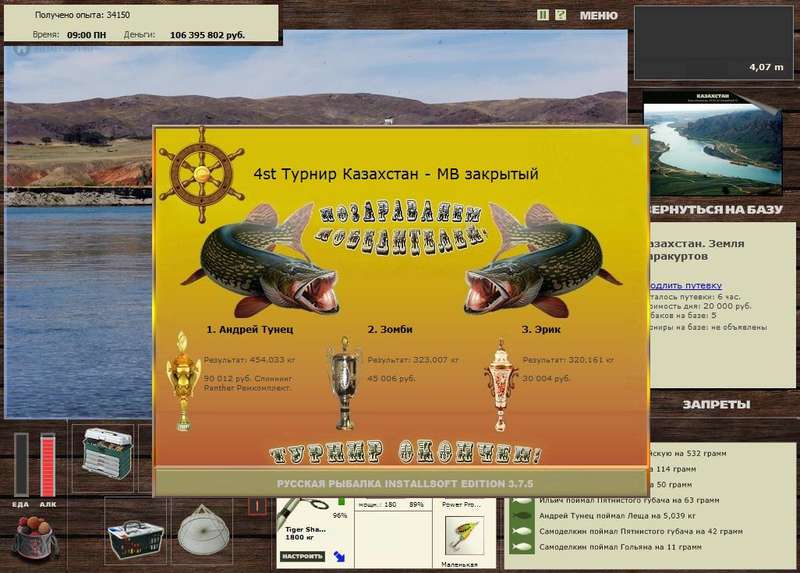Click the money value 106 395 802 руб.
The width and height of the screenshot is (800, 573).
pyautogui.click(x=207, y=35)
